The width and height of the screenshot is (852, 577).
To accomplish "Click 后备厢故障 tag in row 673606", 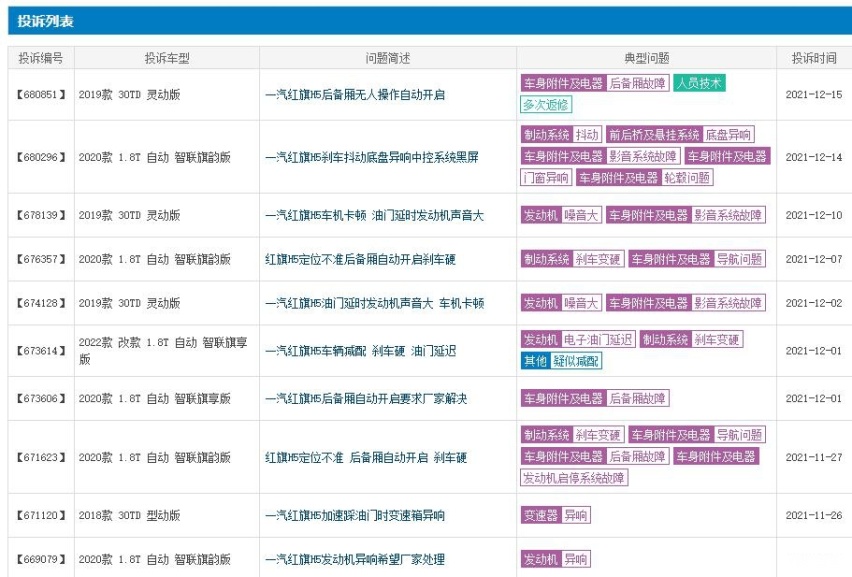I will click(637, 399).
